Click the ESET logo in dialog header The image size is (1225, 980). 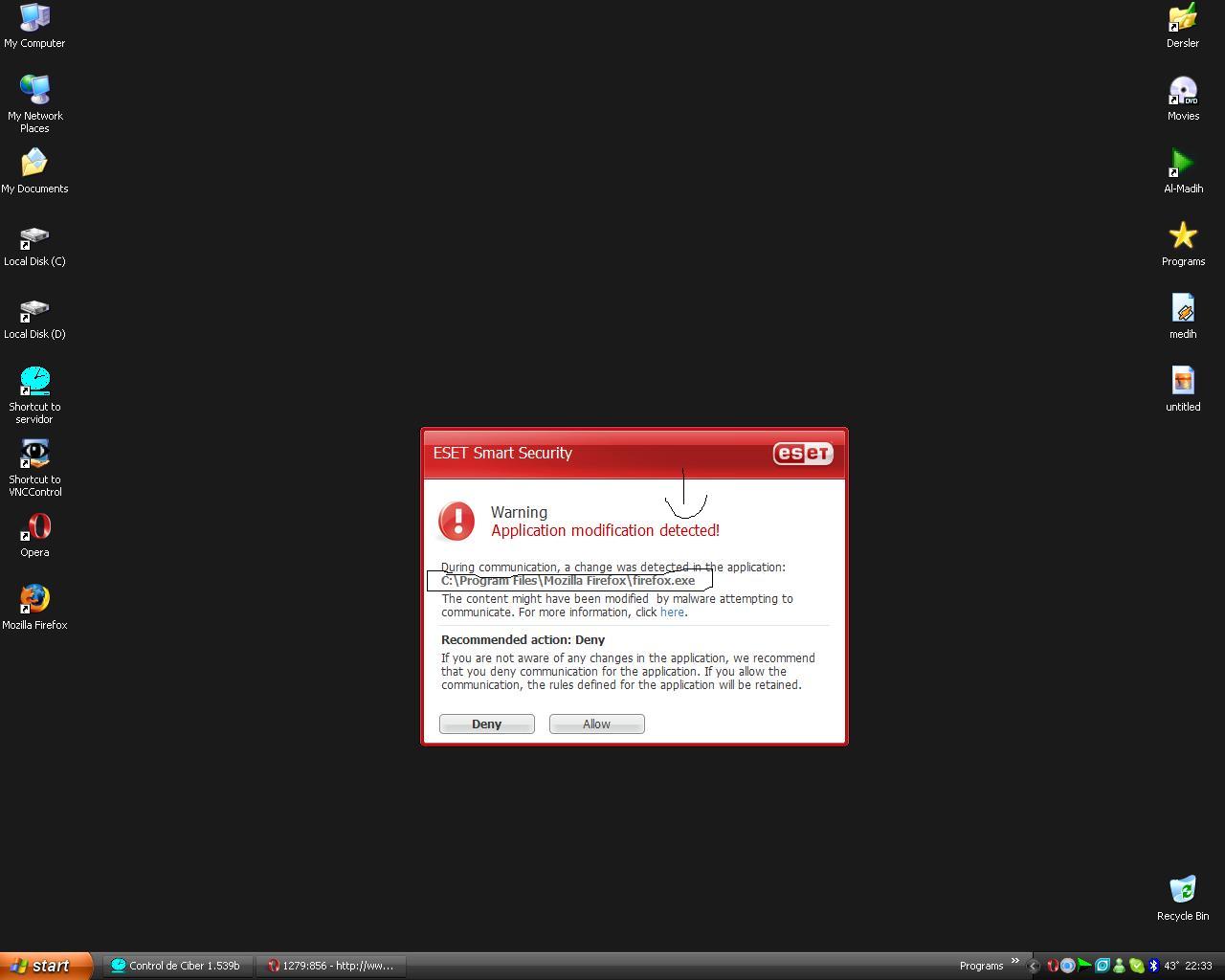[803, 454]
